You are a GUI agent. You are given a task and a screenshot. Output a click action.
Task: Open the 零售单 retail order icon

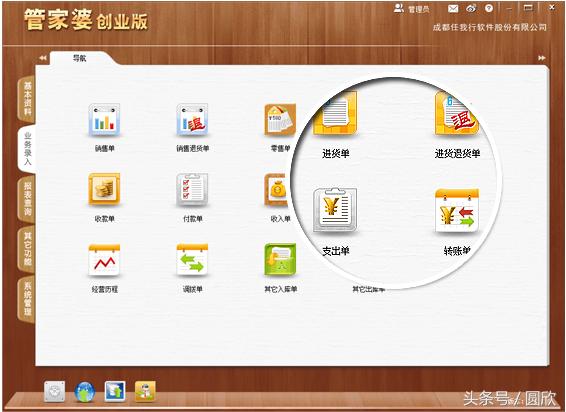point(280,120)
